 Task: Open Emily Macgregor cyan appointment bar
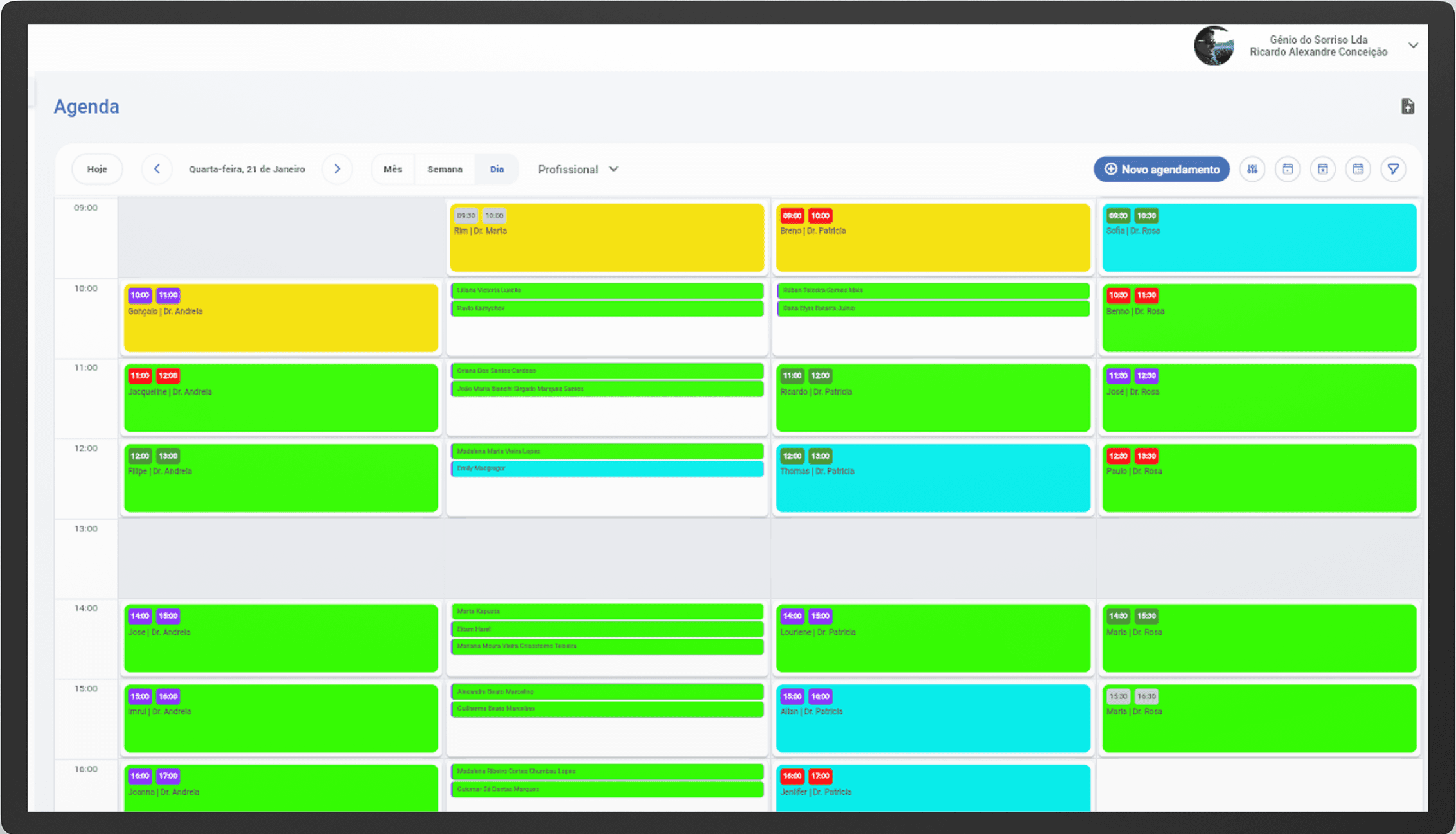[607, 468]
